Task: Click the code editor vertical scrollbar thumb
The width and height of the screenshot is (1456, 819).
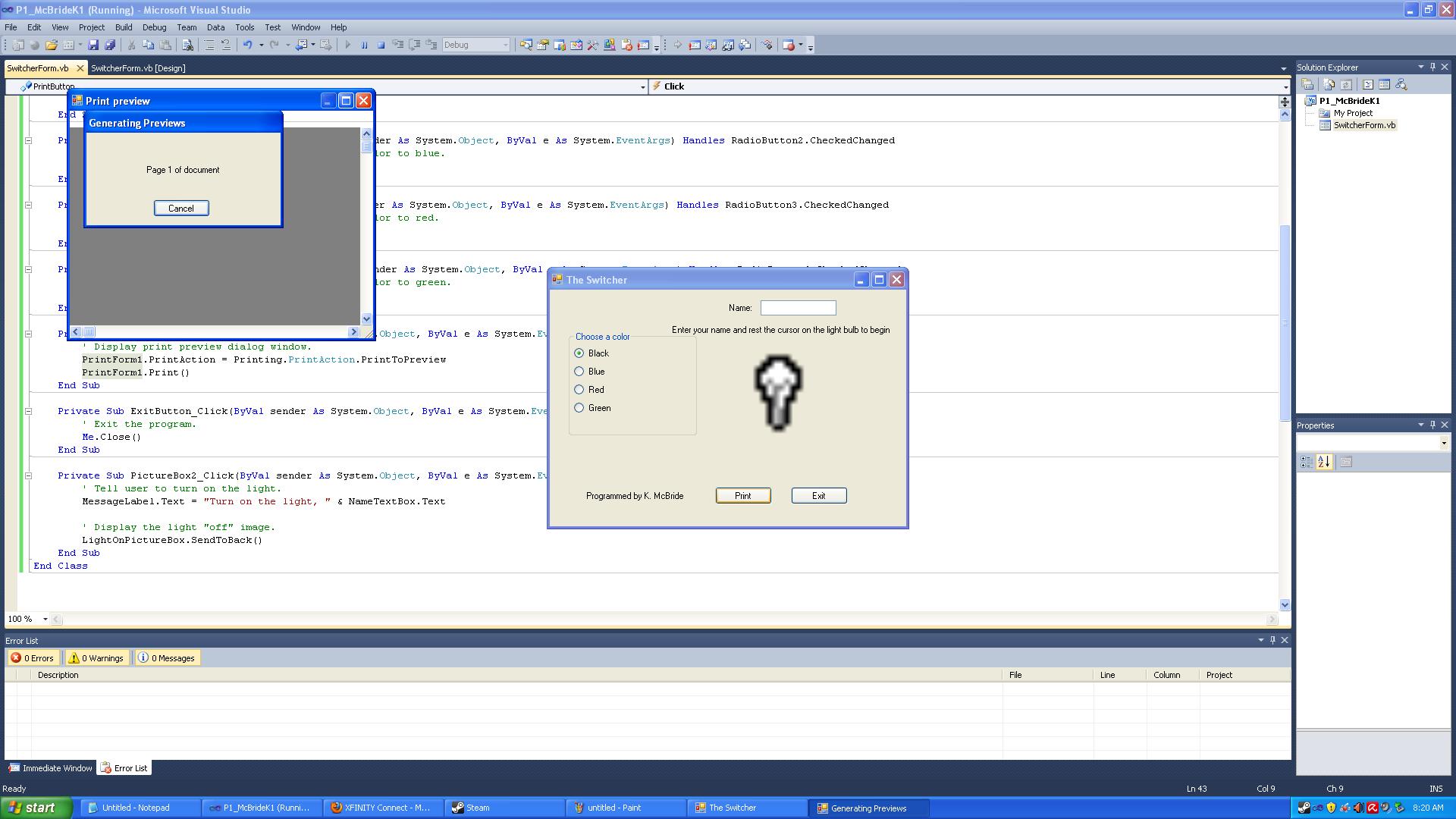Action: coord(1285,323)
